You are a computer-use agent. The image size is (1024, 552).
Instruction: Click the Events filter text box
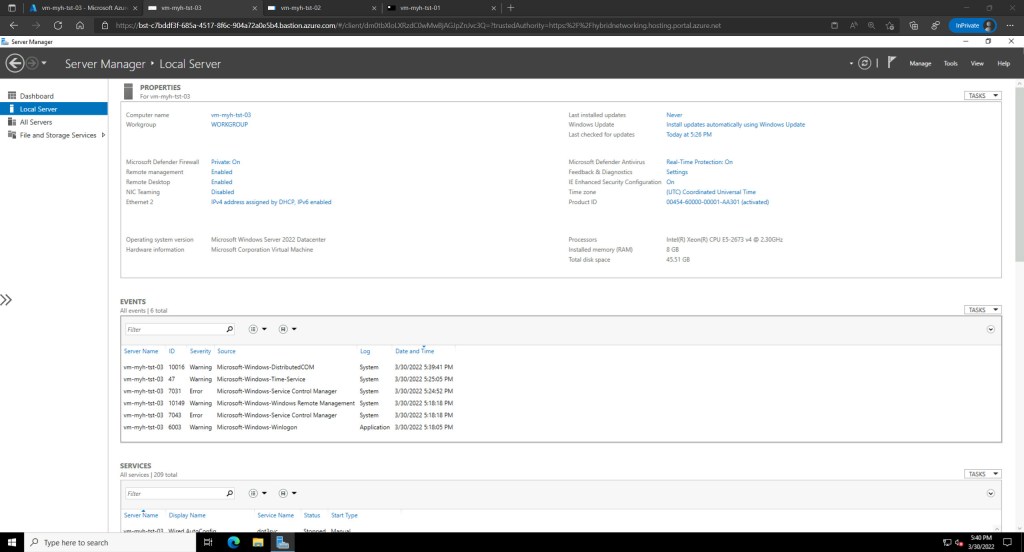click(x=173, y=328)
